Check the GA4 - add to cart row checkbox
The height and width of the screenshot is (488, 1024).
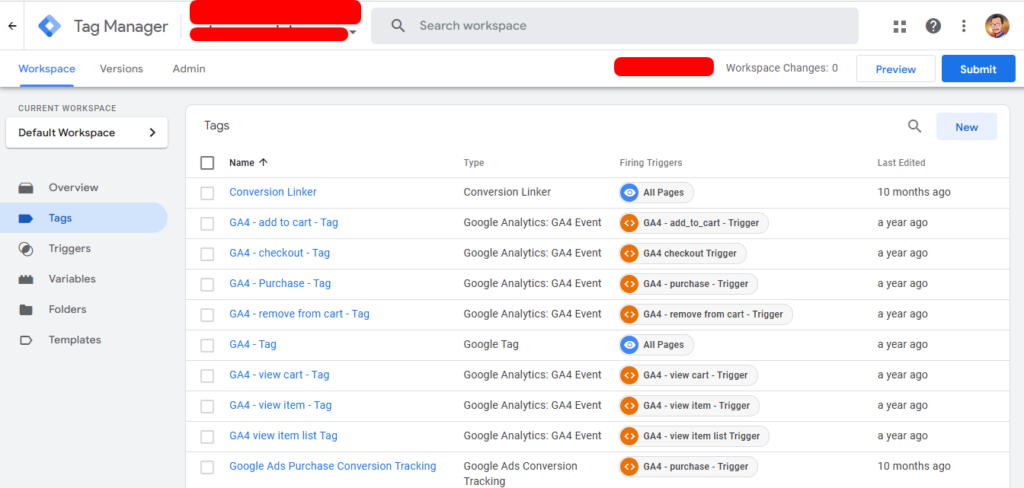click(207, 223)
